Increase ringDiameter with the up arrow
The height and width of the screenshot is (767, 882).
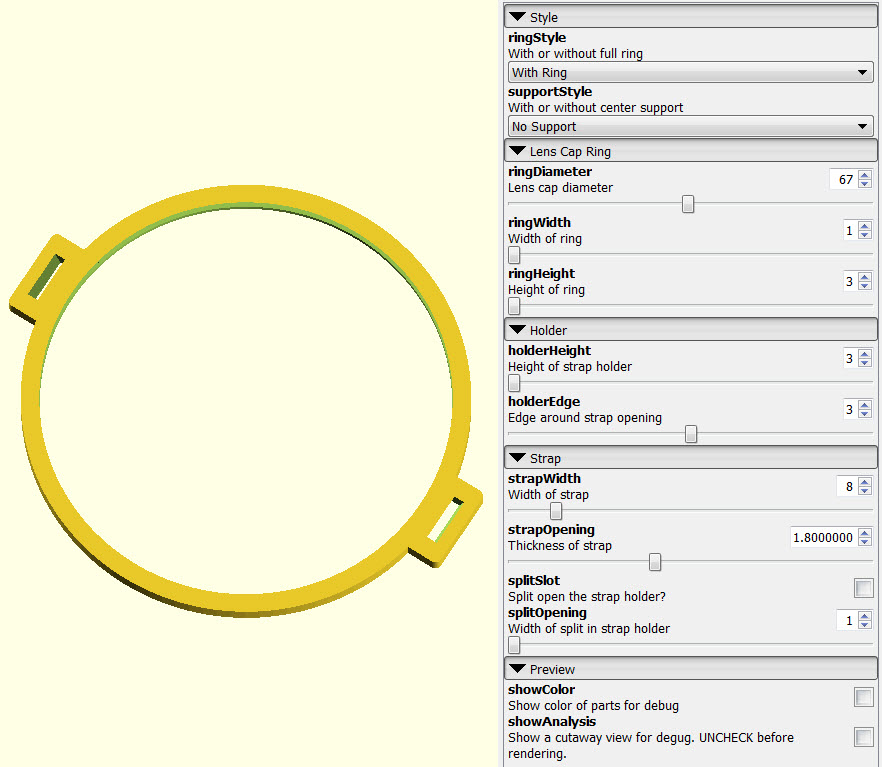[x=865, y=175]
